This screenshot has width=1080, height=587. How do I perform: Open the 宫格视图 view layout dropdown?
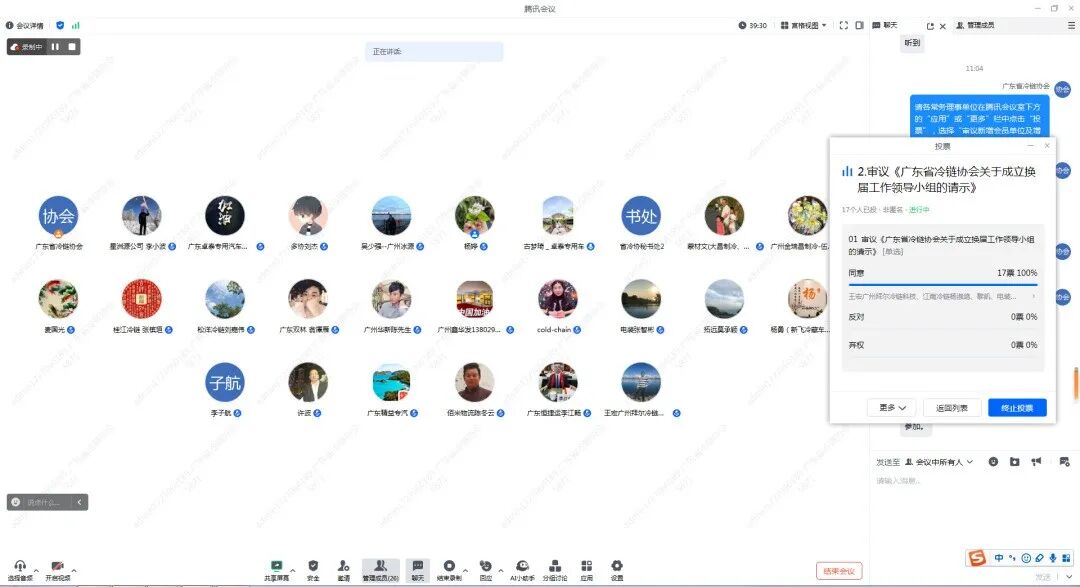click(x=803, y=25)
